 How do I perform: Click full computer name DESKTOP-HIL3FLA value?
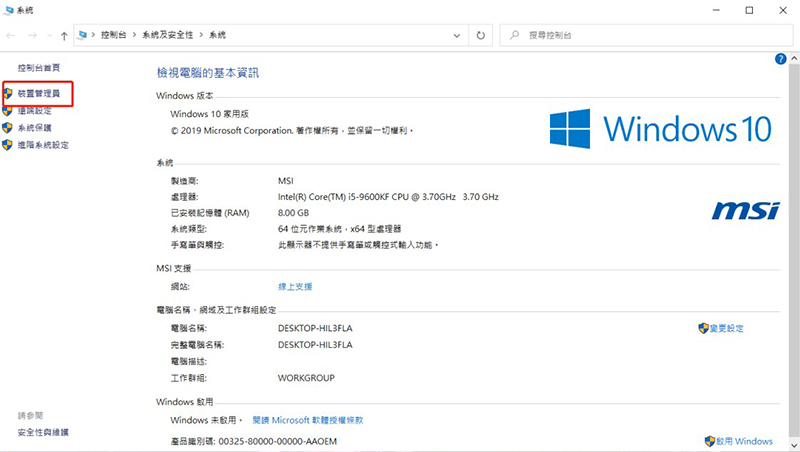315,345
